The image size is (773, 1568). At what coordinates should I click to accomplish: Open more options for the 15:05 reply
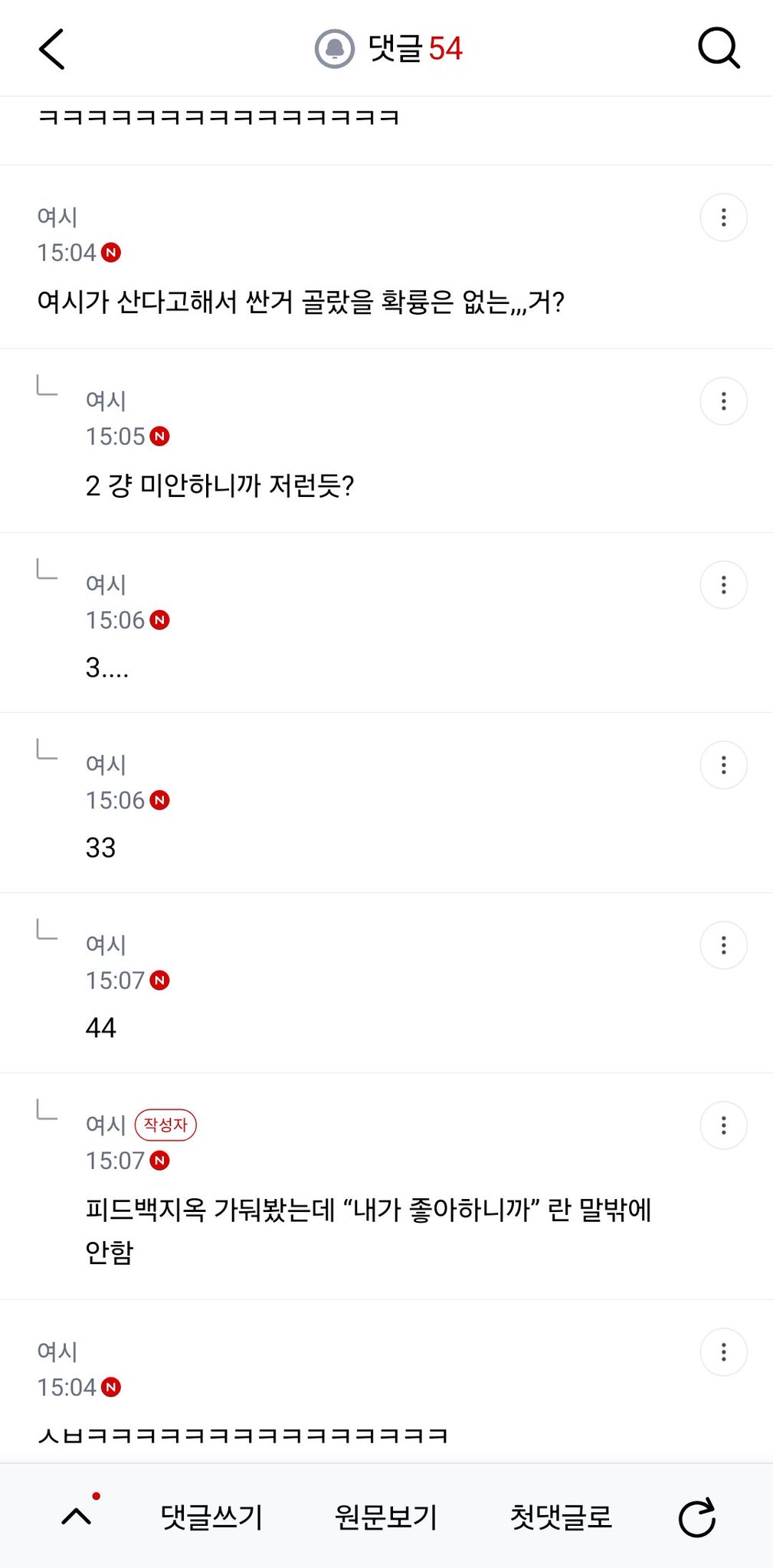(x=723, y=401)
